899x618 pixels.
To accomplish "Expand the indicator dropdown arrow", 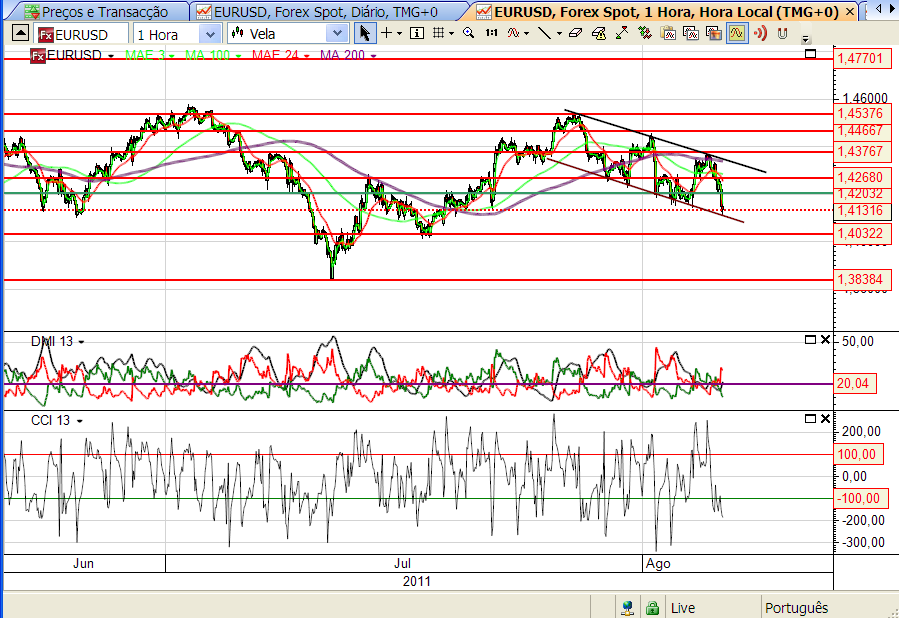I will [526, 34].
